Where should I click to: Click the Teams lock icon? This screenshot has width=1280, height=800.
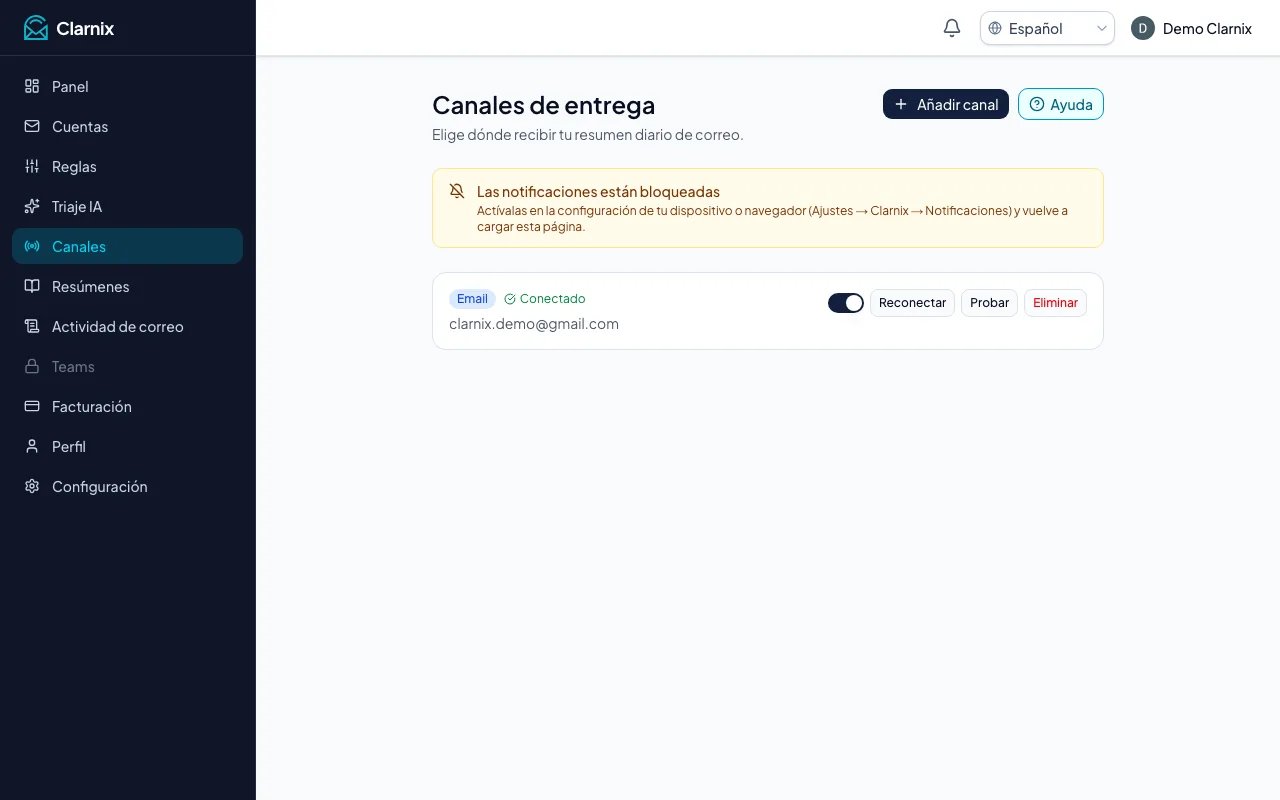click(x=32, y=366)
